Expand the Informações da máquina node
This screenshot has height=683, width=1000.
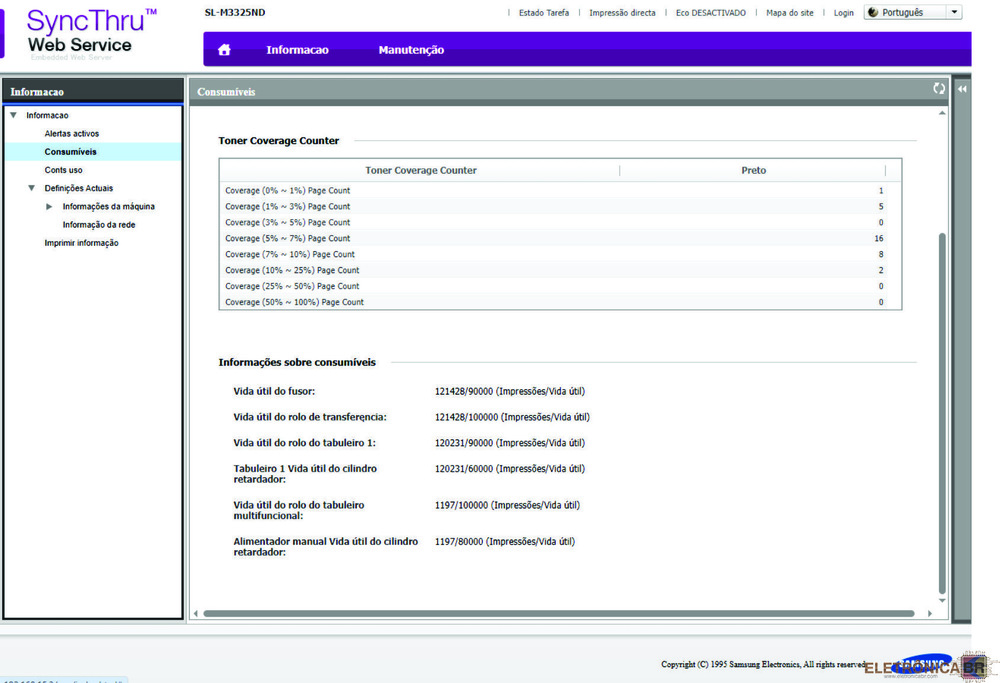click(x=50, y=207)
